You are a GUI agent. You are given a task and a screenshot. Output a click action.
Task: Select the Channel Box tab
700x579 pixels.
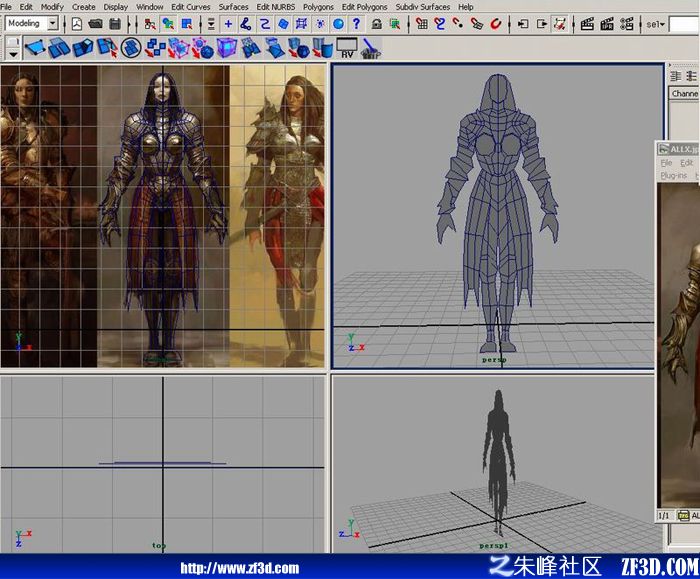point(684,93)
